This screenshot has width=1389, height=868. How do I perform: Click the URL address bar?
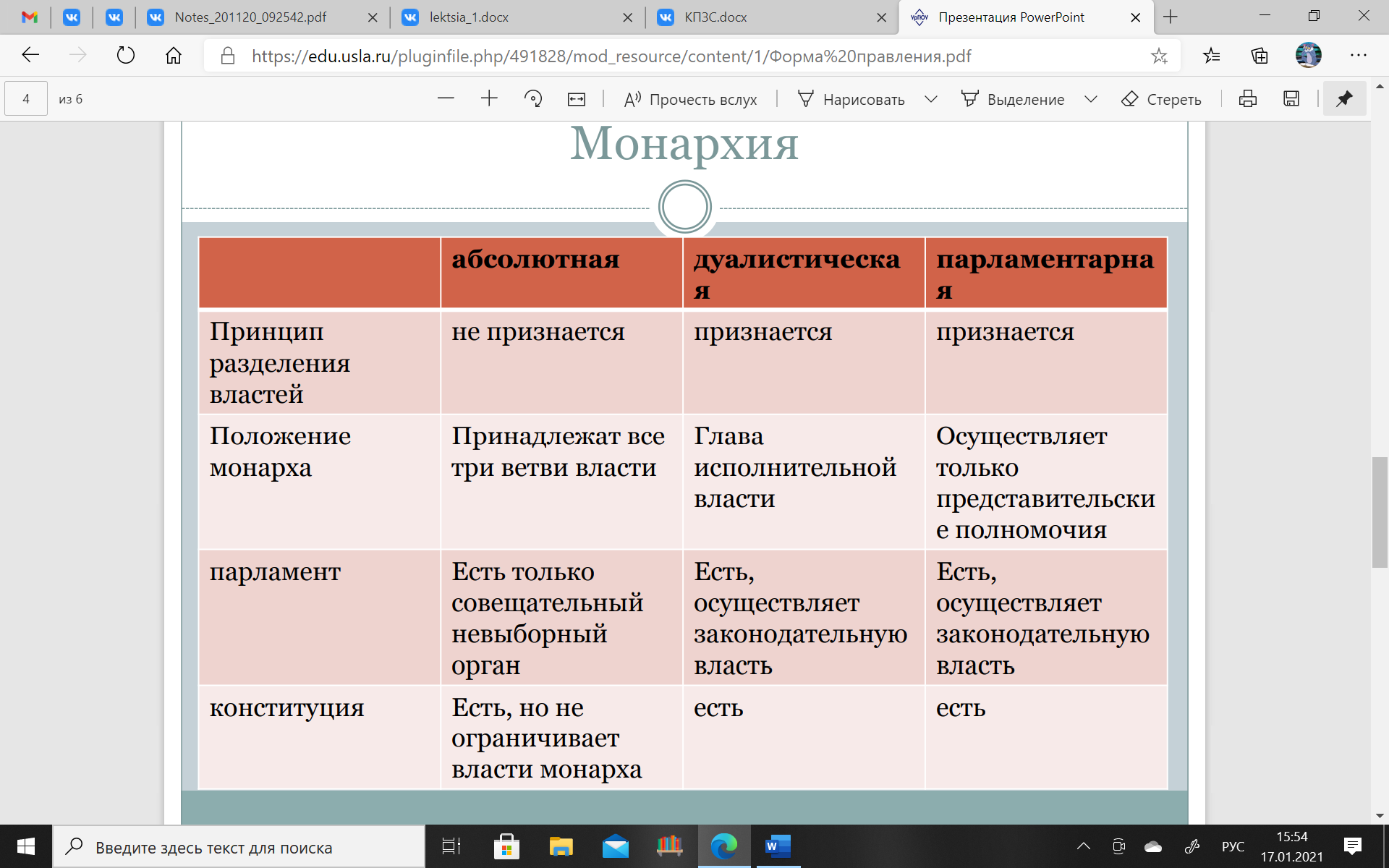(x=691, y=56)
